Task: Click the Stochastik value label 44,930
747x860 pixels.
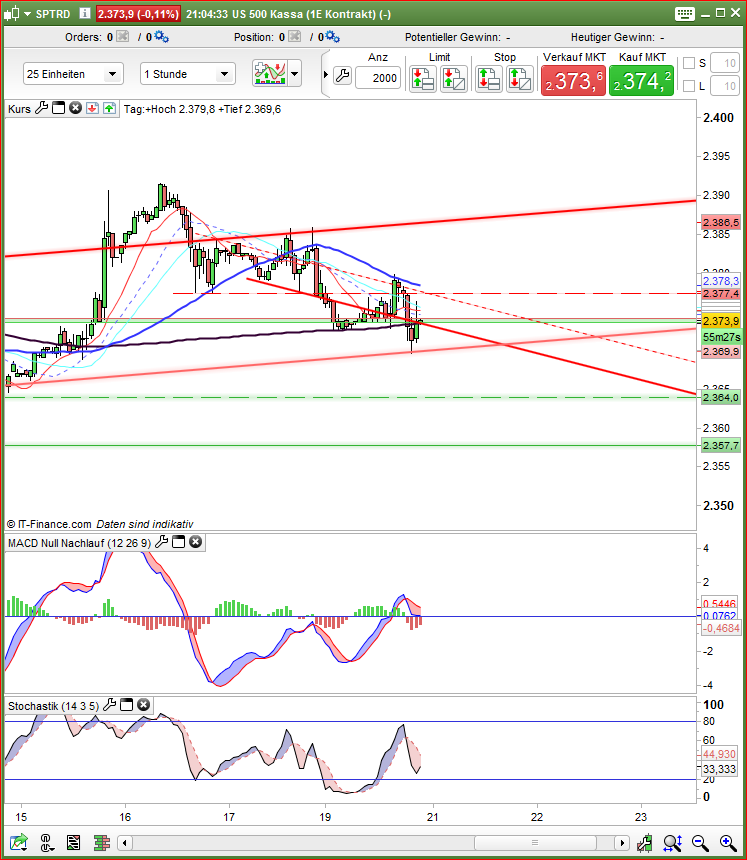Action: (x=720, y=754)
